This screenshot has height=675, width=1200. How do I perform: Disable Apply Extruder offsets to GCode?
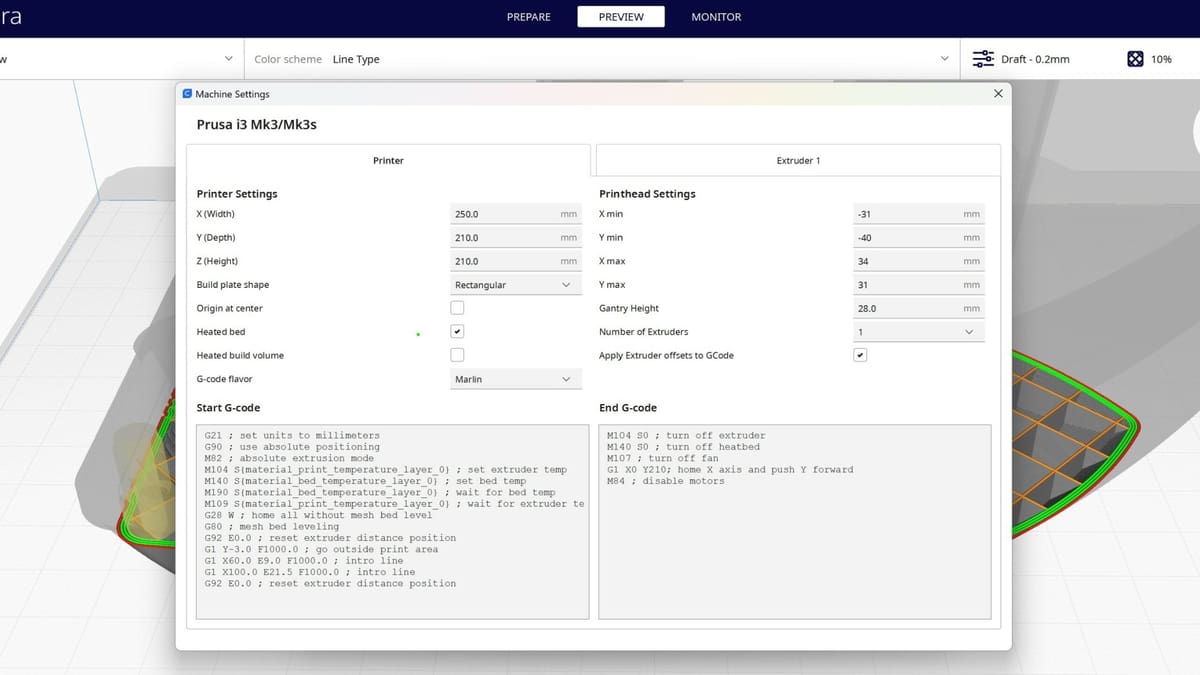coord(860,355)
